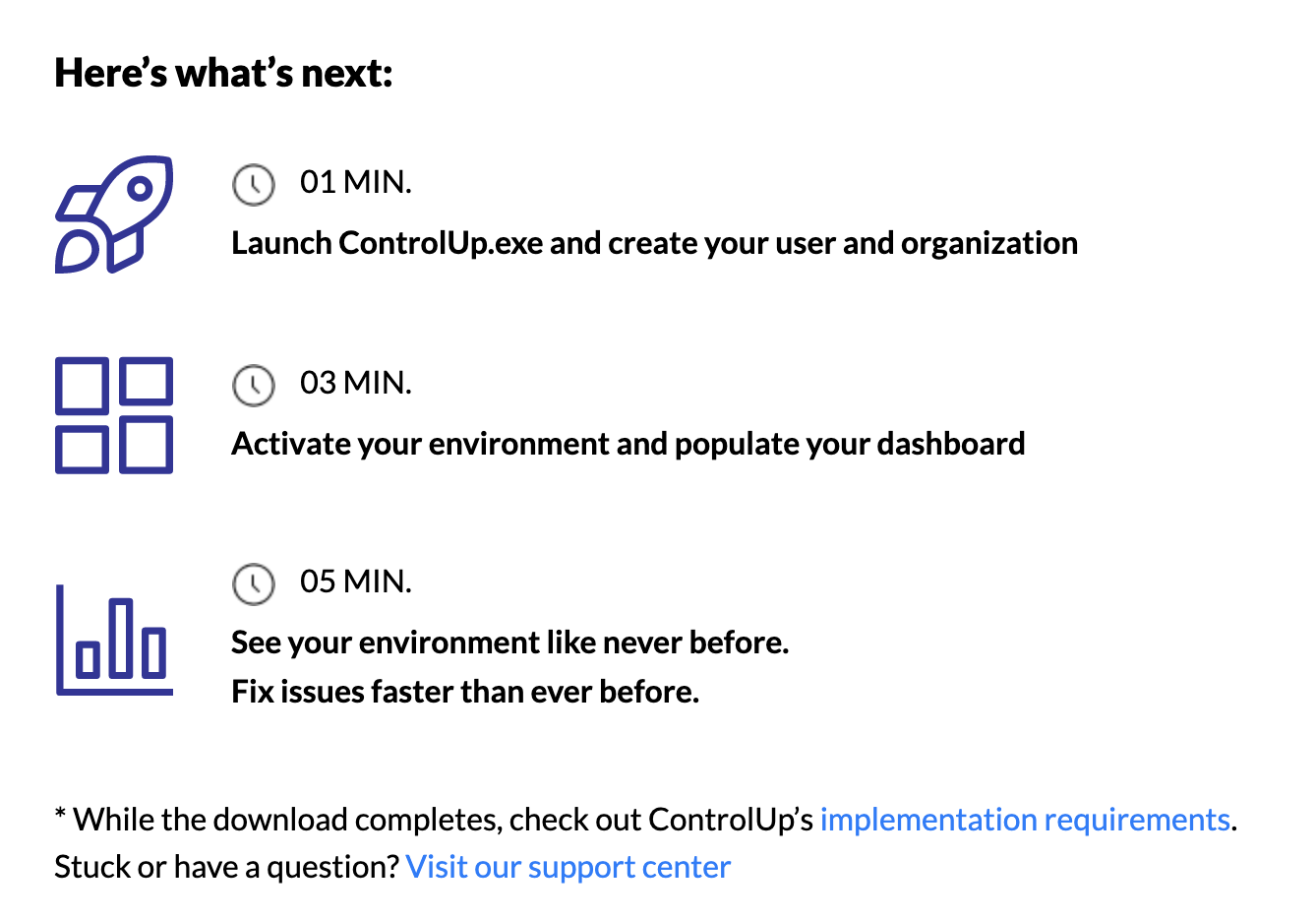Click the 03 MIN. time label
This screenshot has height=919, width=1316.
pos(356,383)
